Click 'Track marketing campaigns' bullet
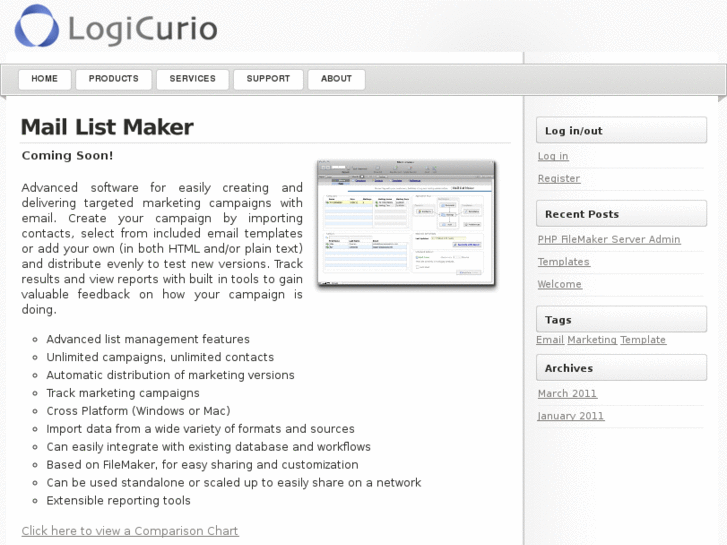This screenshot has height=545, width=727. [x=123, y=393]
